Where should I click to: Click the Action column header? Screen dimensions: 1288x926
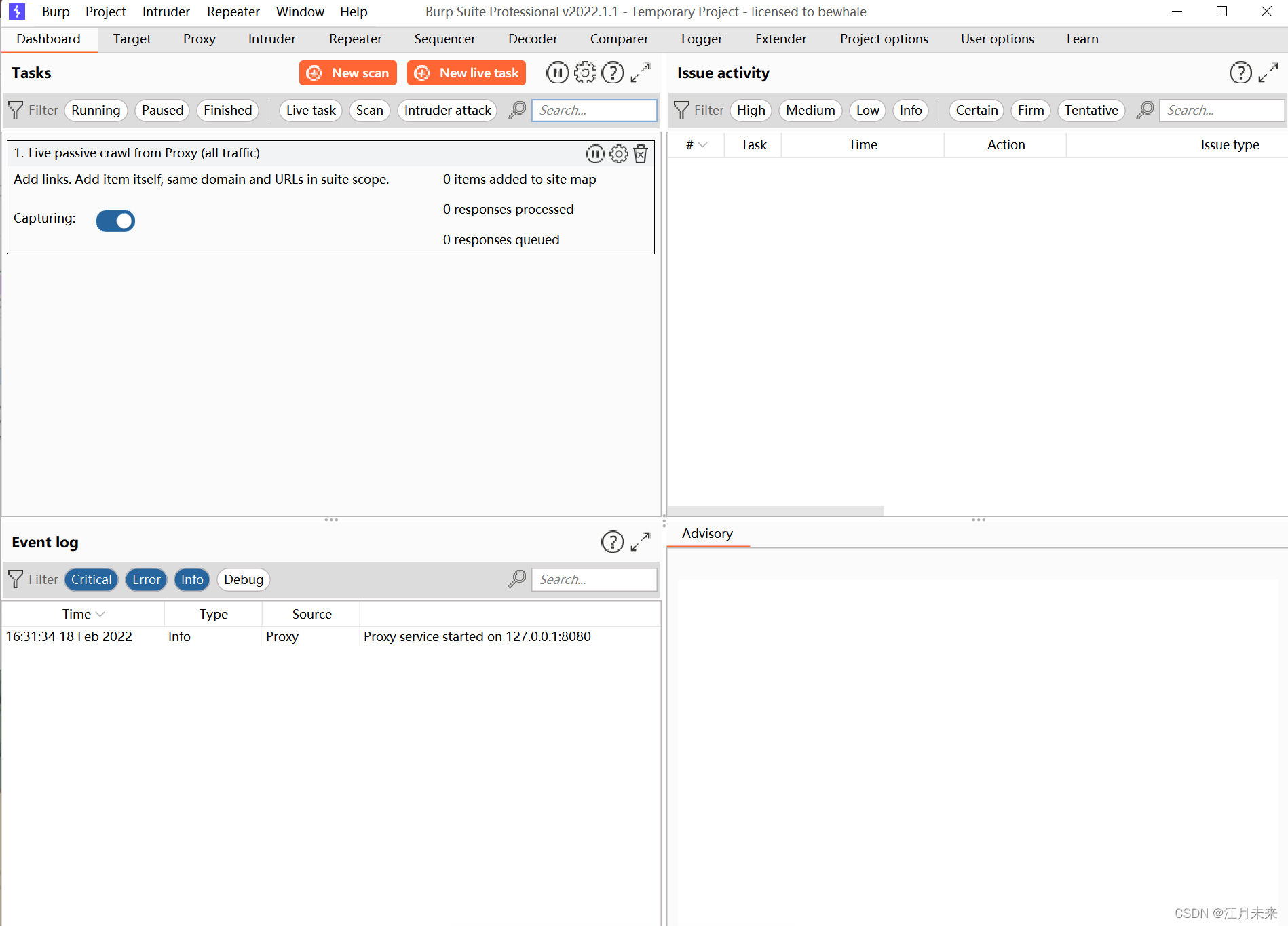point(1006,144)
